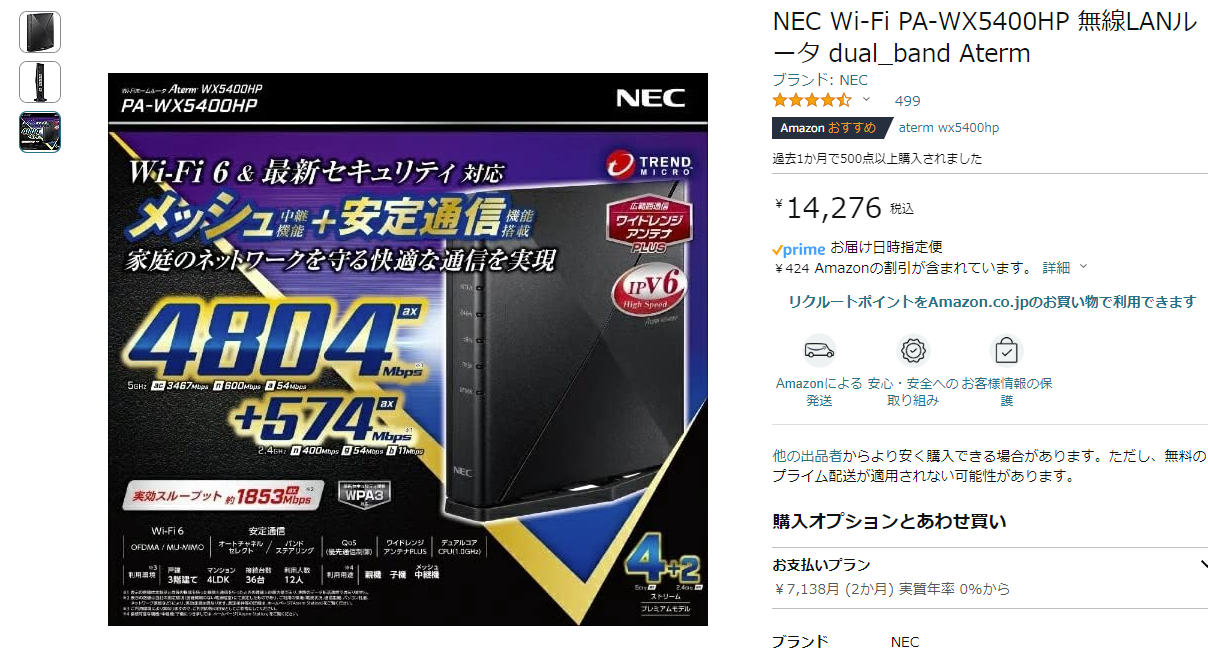Open the Recruit points Amazon.co.jp link
Viewport: 1208px width, 657px height.
tap(991, 302)
